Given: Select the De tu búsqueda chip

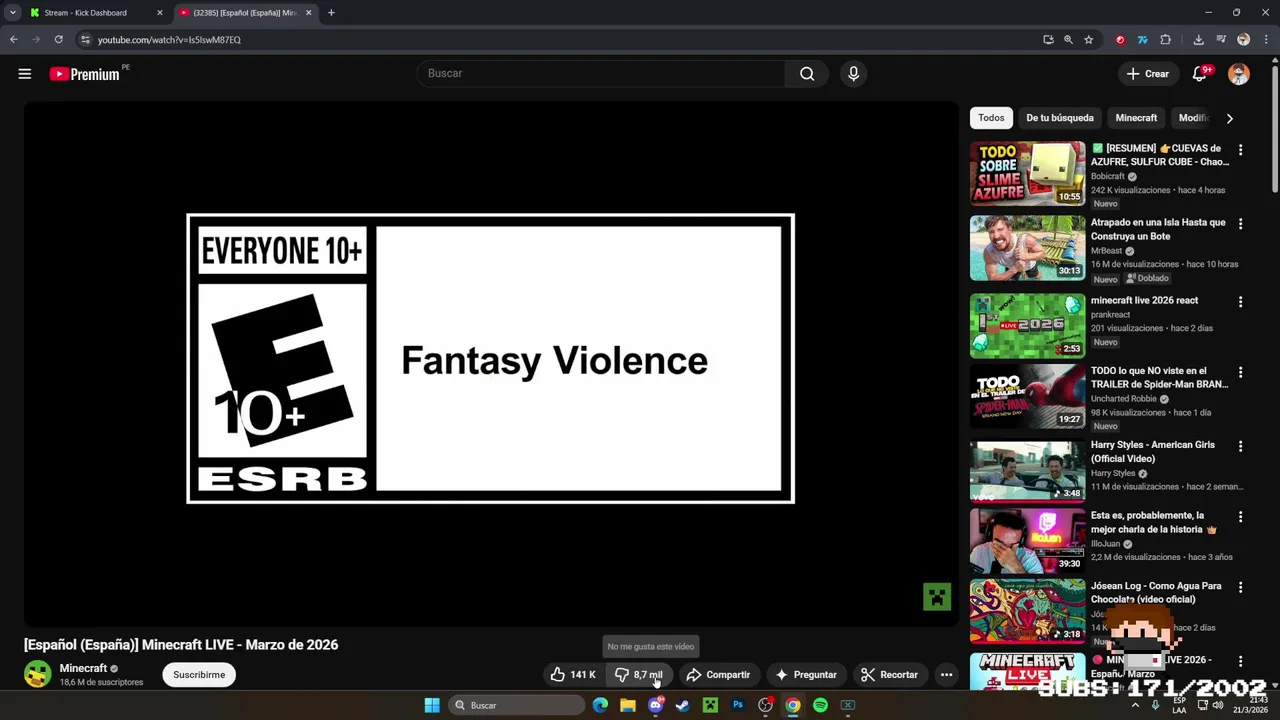Looking at the screenshot, I should click(1059, 118).
